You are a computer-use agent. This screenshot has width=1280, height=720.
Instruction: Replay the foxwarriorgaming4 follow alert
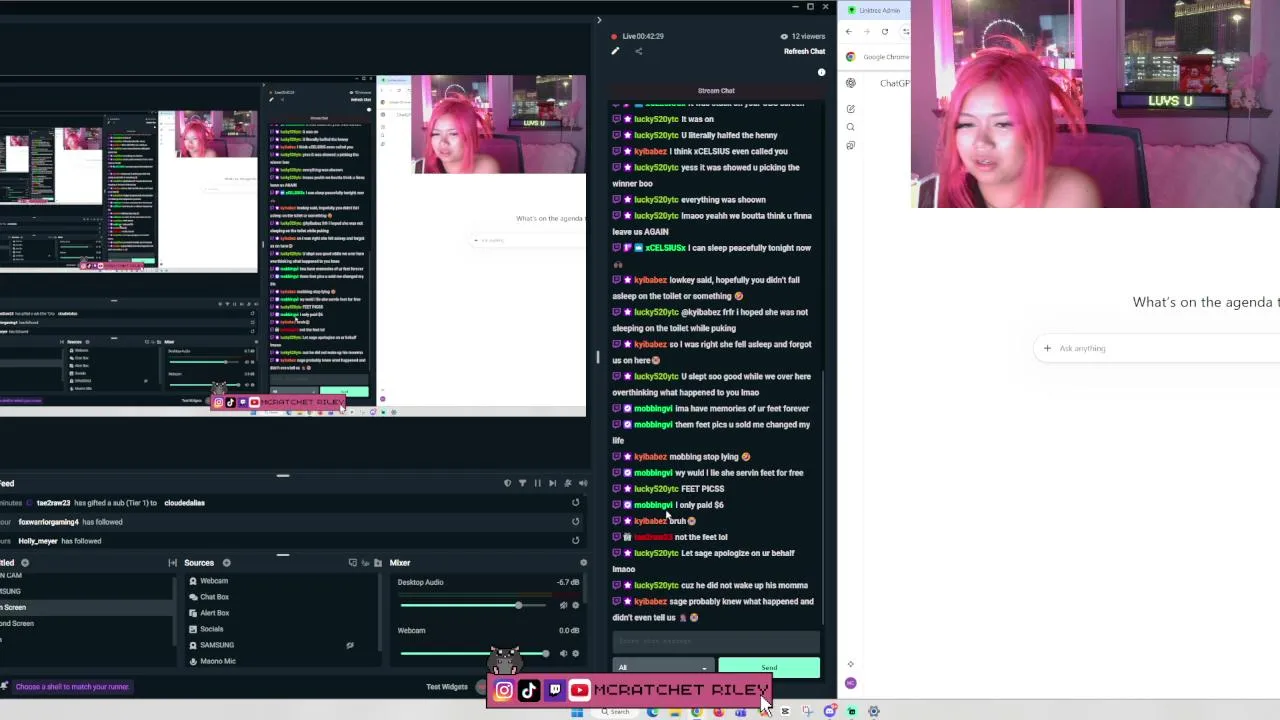pyautogui.click(x=575, y=522)
